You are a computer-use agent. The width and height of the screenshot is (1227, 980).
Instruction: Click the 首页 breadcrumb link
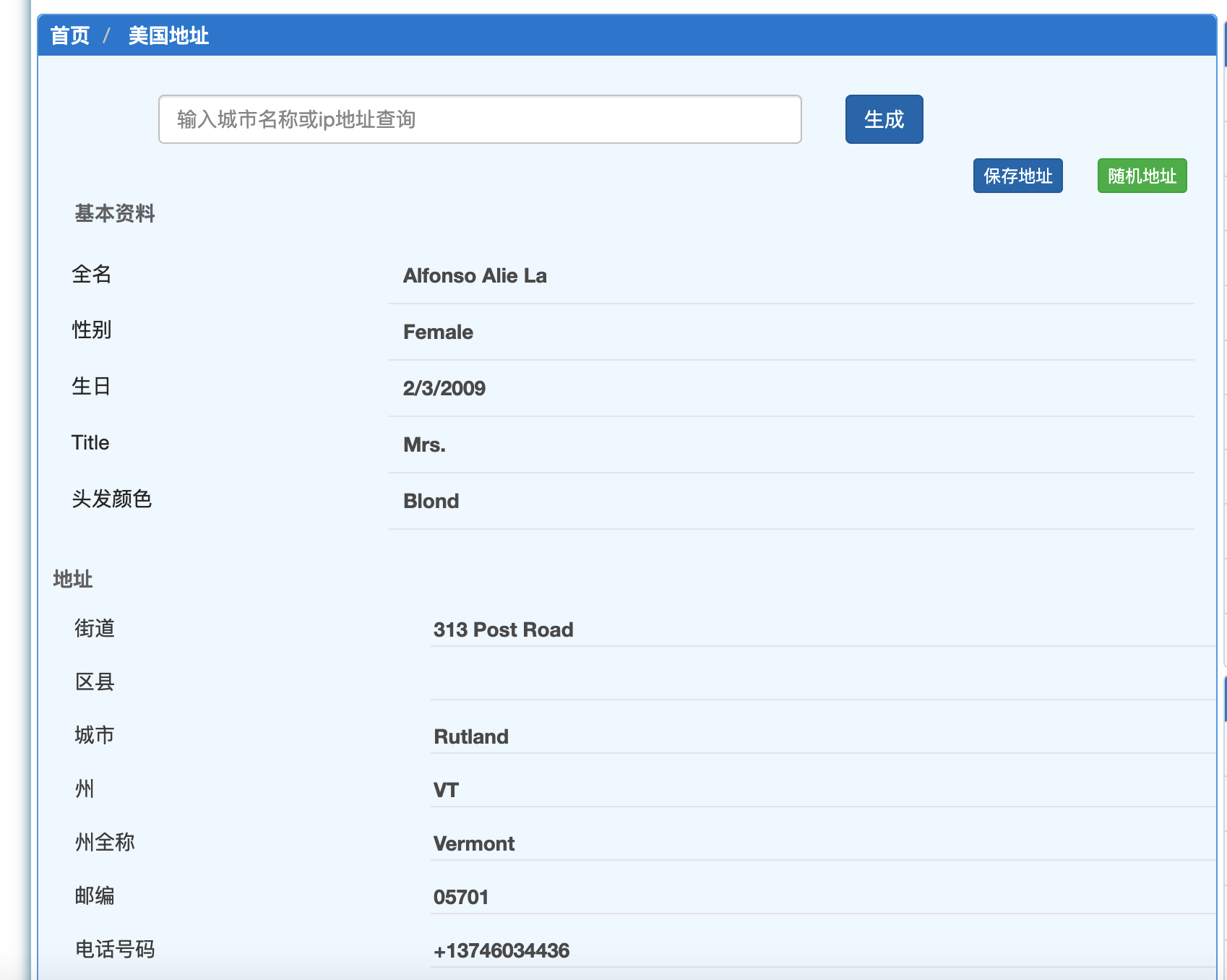(69, 35)
